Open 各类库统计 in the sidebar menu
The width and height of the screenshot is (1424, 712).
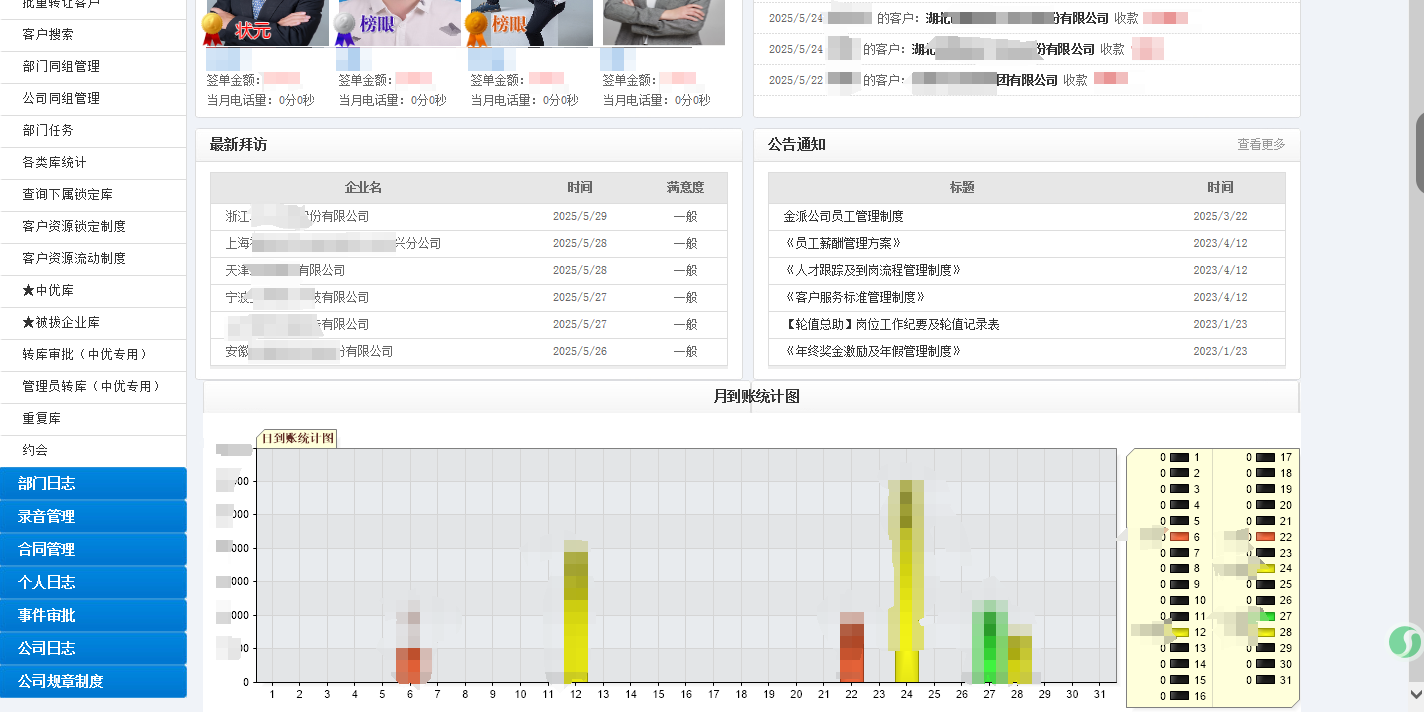tap(54, 162)
